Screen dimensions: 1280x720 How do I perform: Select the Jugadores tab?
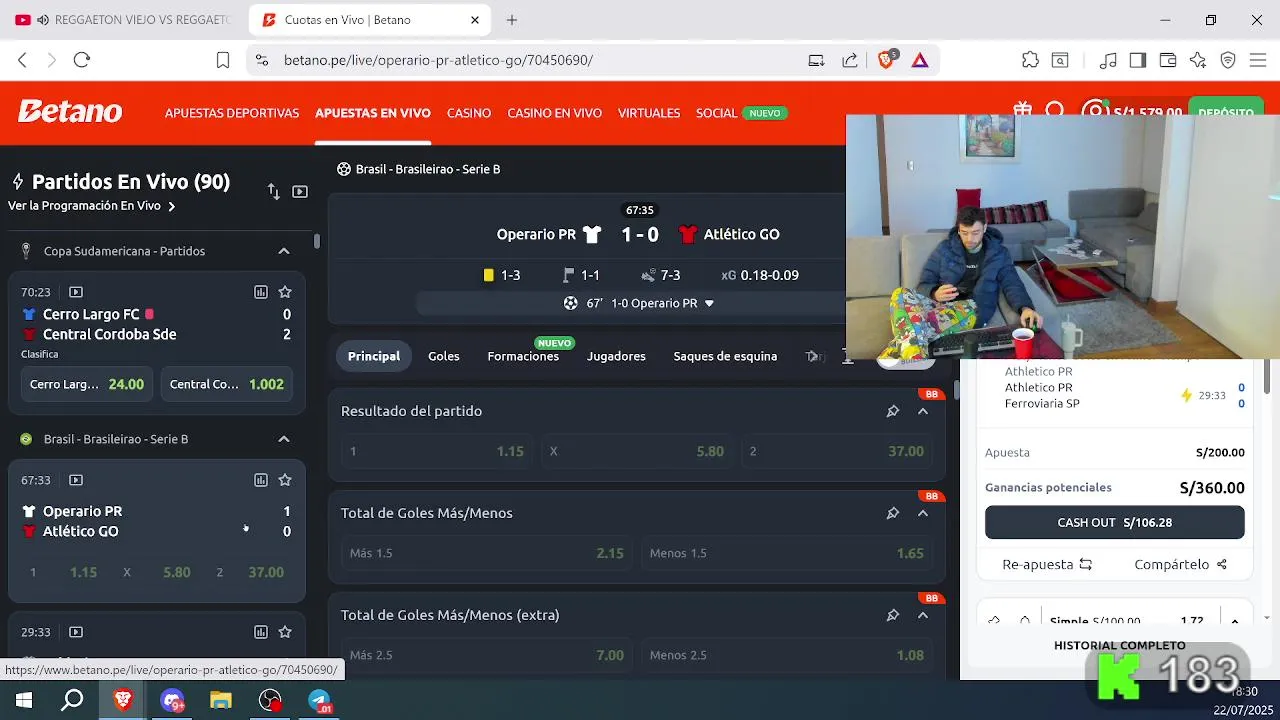616,356
